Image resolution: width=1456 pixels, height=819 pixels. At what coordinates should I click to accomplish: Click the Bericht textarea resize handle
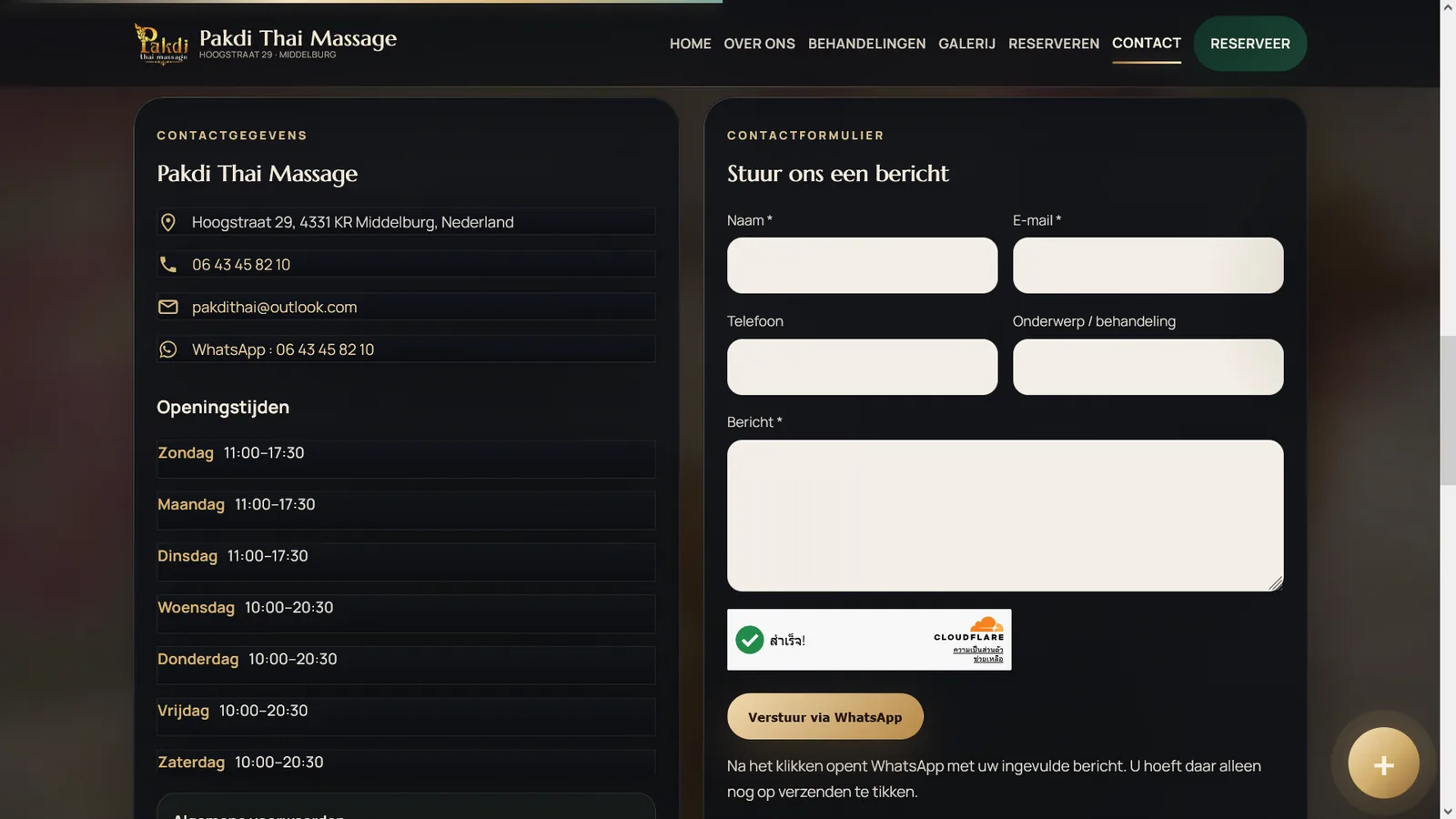click(x=1276, y=583)
